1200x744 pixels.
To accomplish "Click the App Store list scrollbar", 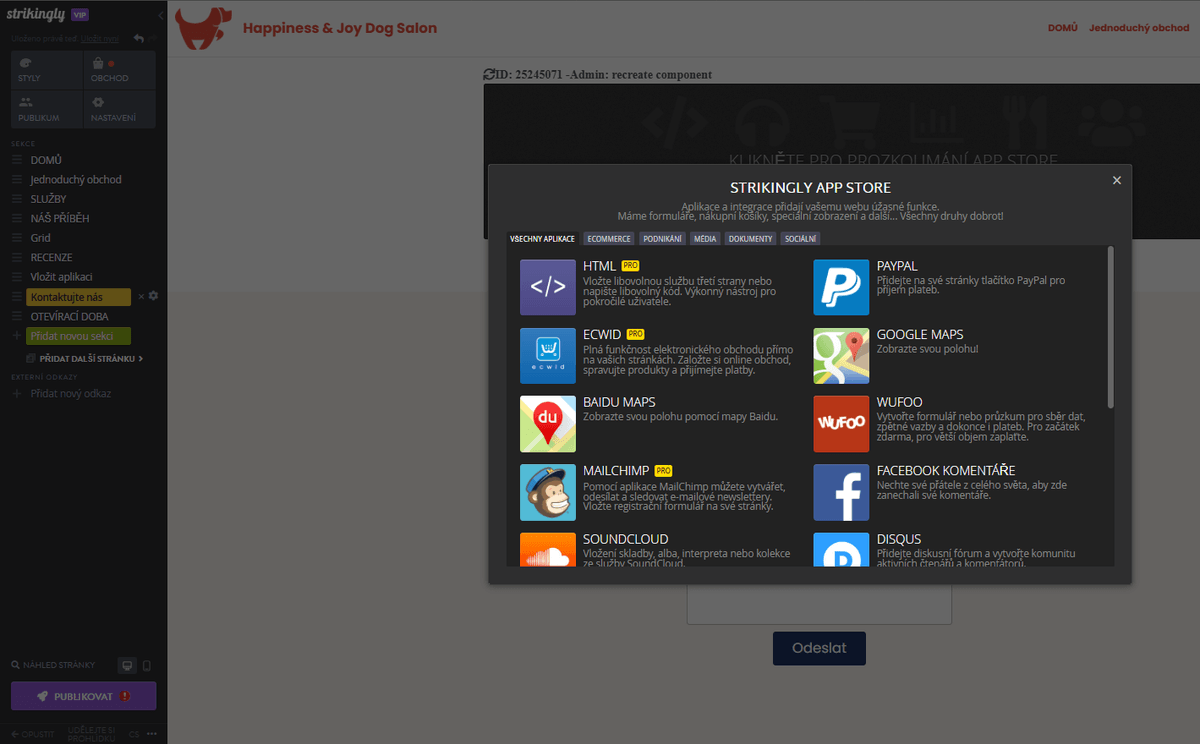I will [x=1110, y=326].
